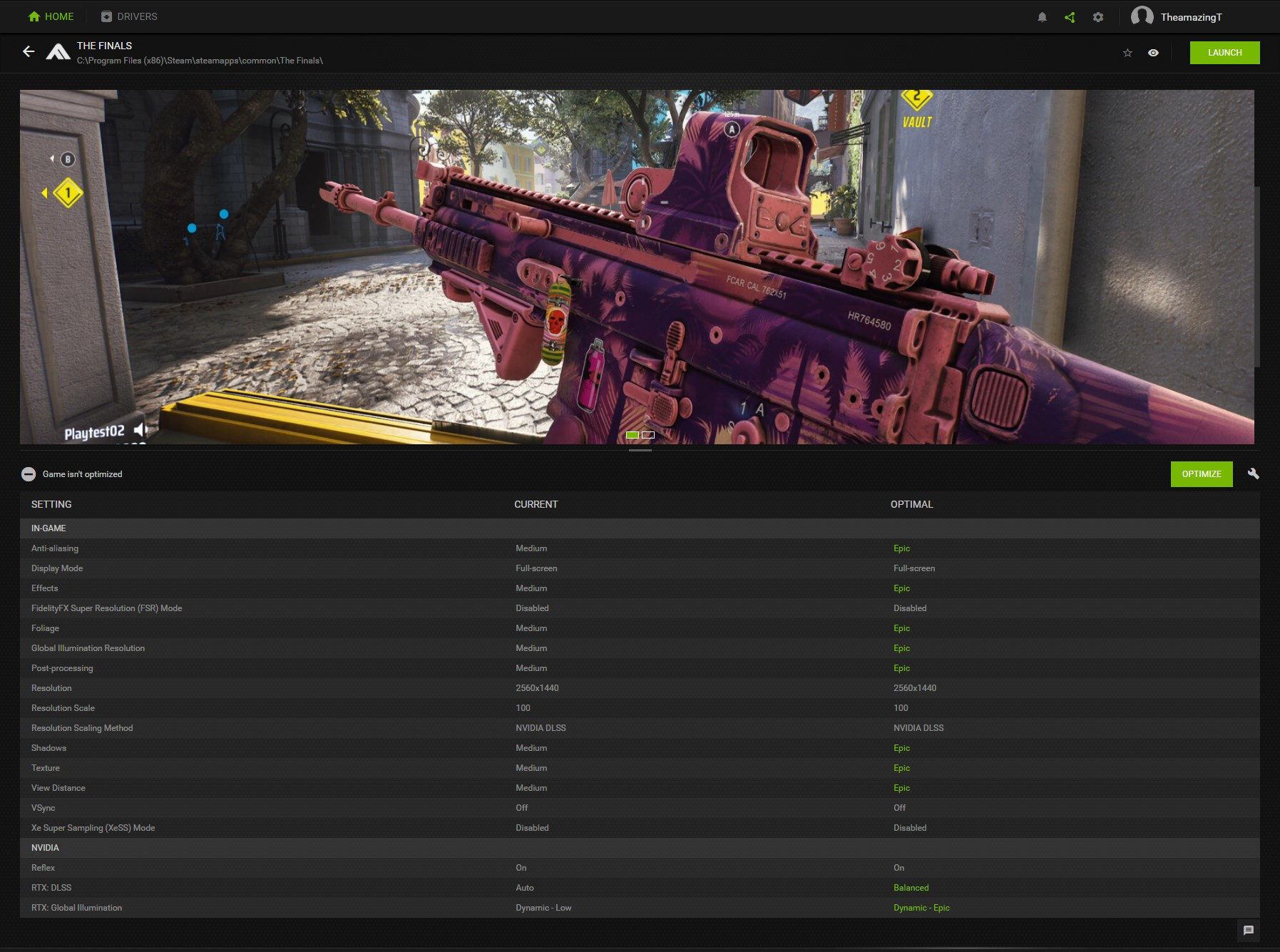Click optimal Epic value for Shadows
The width and height of the screenshot is (1280, 952).
901,748
